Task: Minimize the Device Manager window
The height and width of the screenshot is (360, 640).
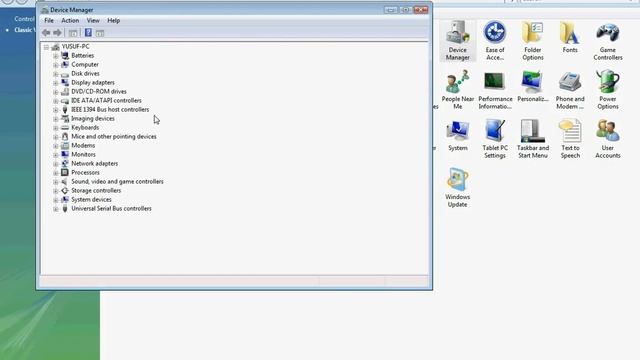Action: pos(391,9)
